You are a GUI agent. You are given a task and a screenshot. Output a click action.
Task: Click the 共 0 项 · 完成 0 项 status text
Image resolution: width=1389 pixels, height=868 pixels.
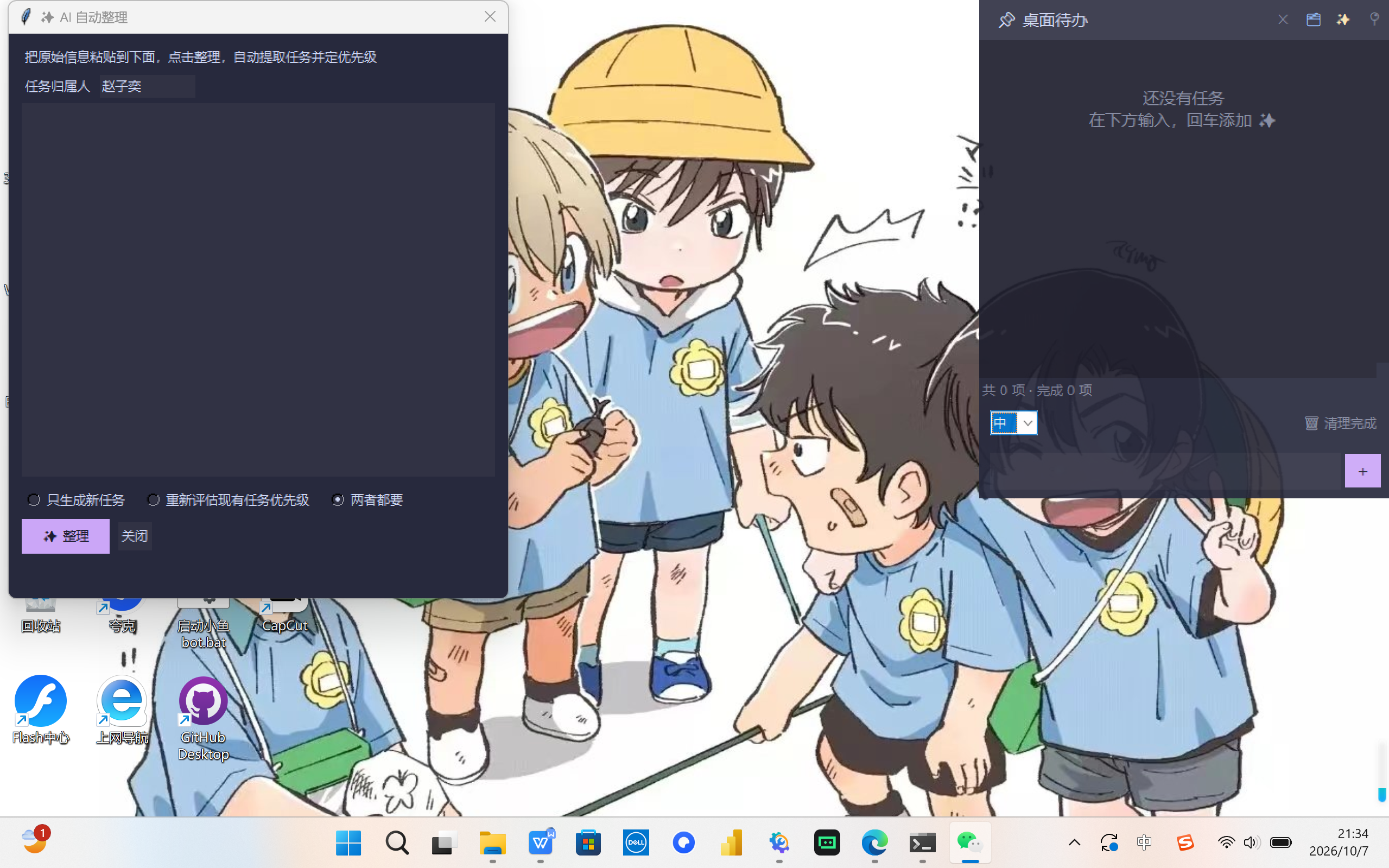point(1037,390)
